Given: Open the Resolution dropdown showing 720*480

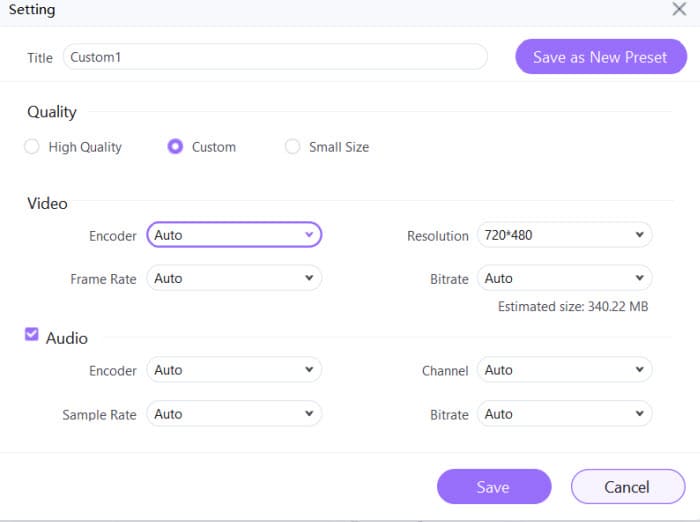Looking at the screenshot, I should pyautogui.click(x=564, y=235).
